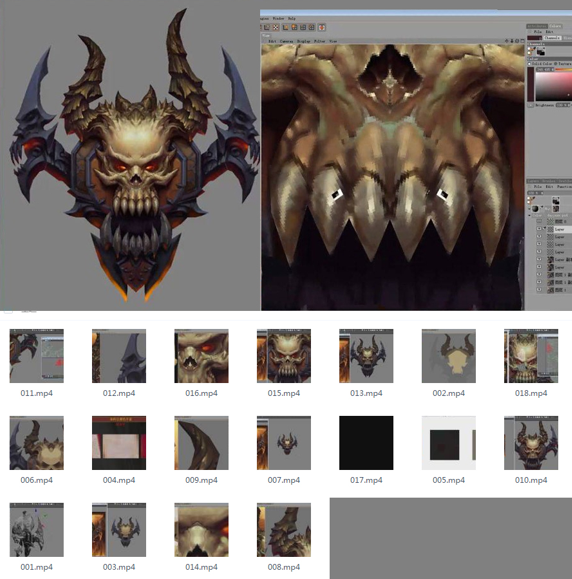Image resolution: width=572 pixels, height=579 pixels.
Task: Open the 014.mp4 video thumbnail
Action: click(x=201, y=530)
